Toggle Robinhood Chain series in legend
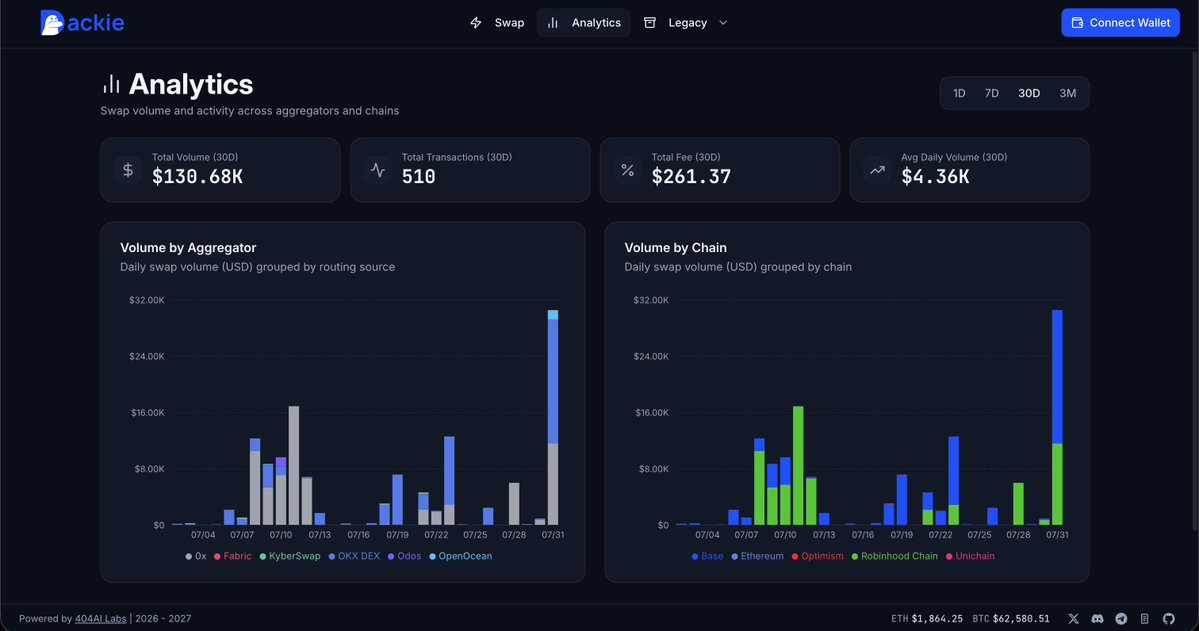1199x631 pixels. [x=895, y=556]
